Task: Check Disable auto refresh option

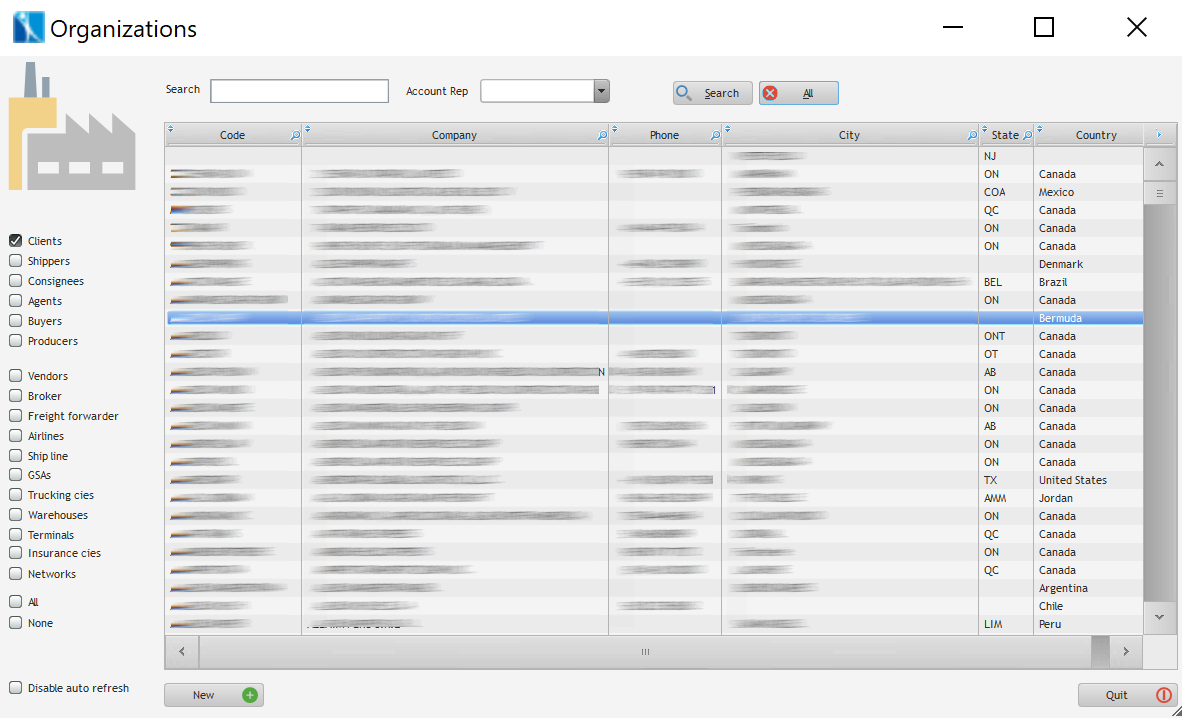Action: pos(16,688)
